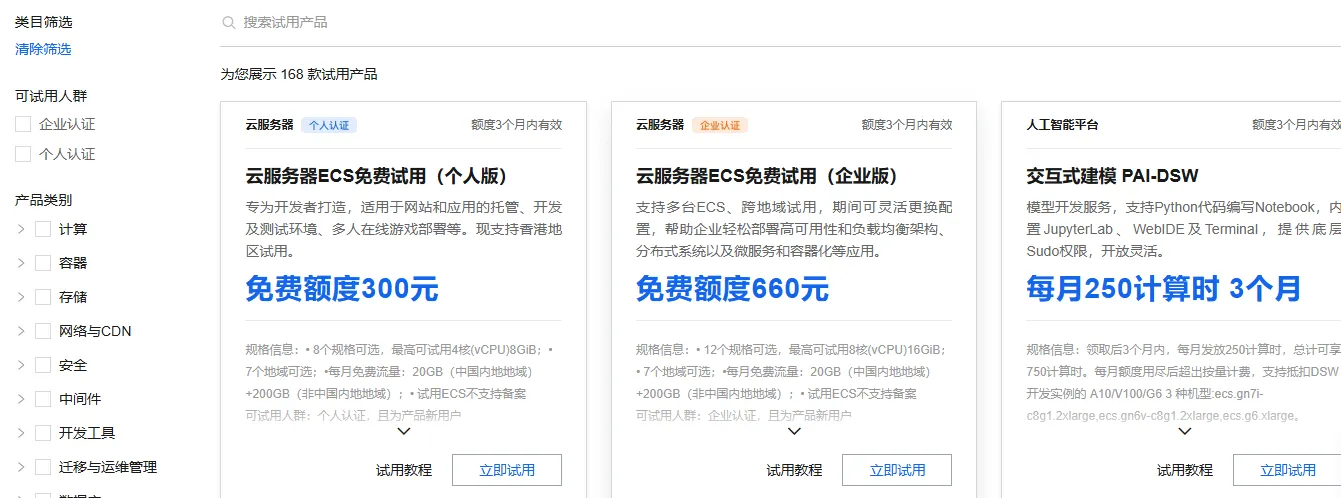Expand details arrow on 个人版 ECS card
1341x498 pixels.
pyautogui.click(x=404, y=432)
